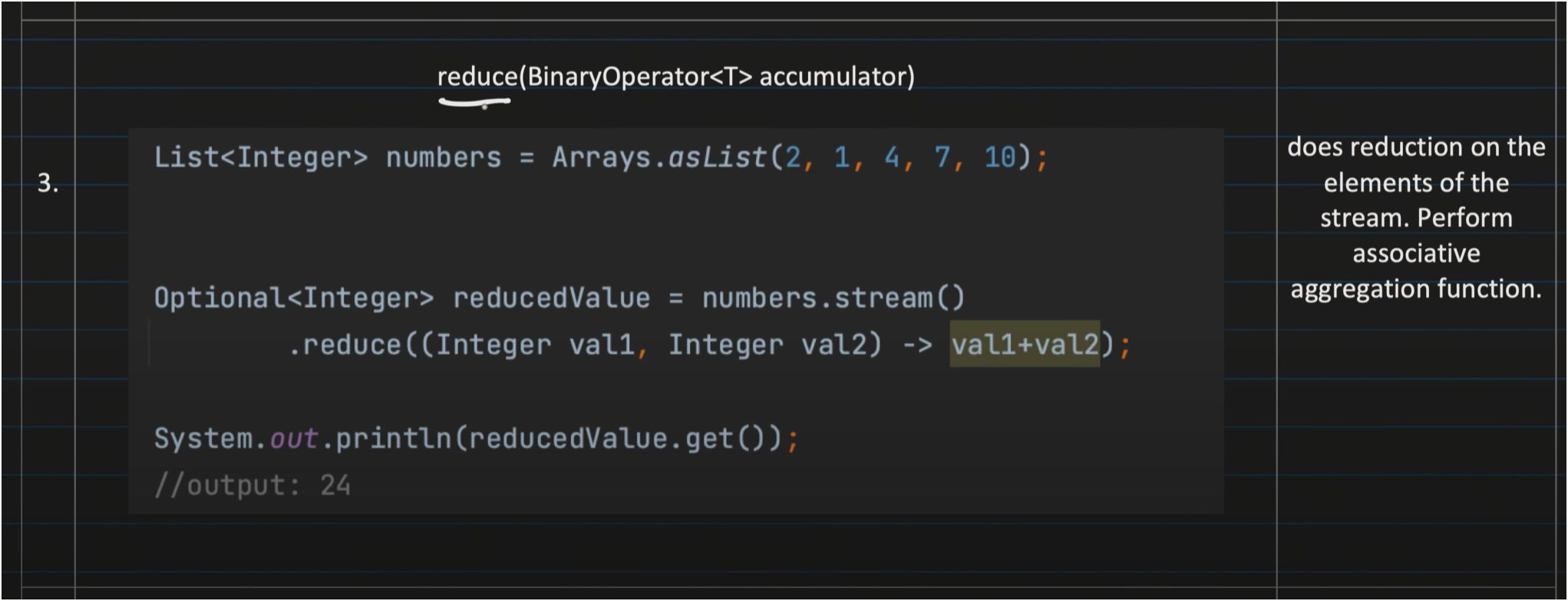Click the italic out keyword

[x=293, y=438]
